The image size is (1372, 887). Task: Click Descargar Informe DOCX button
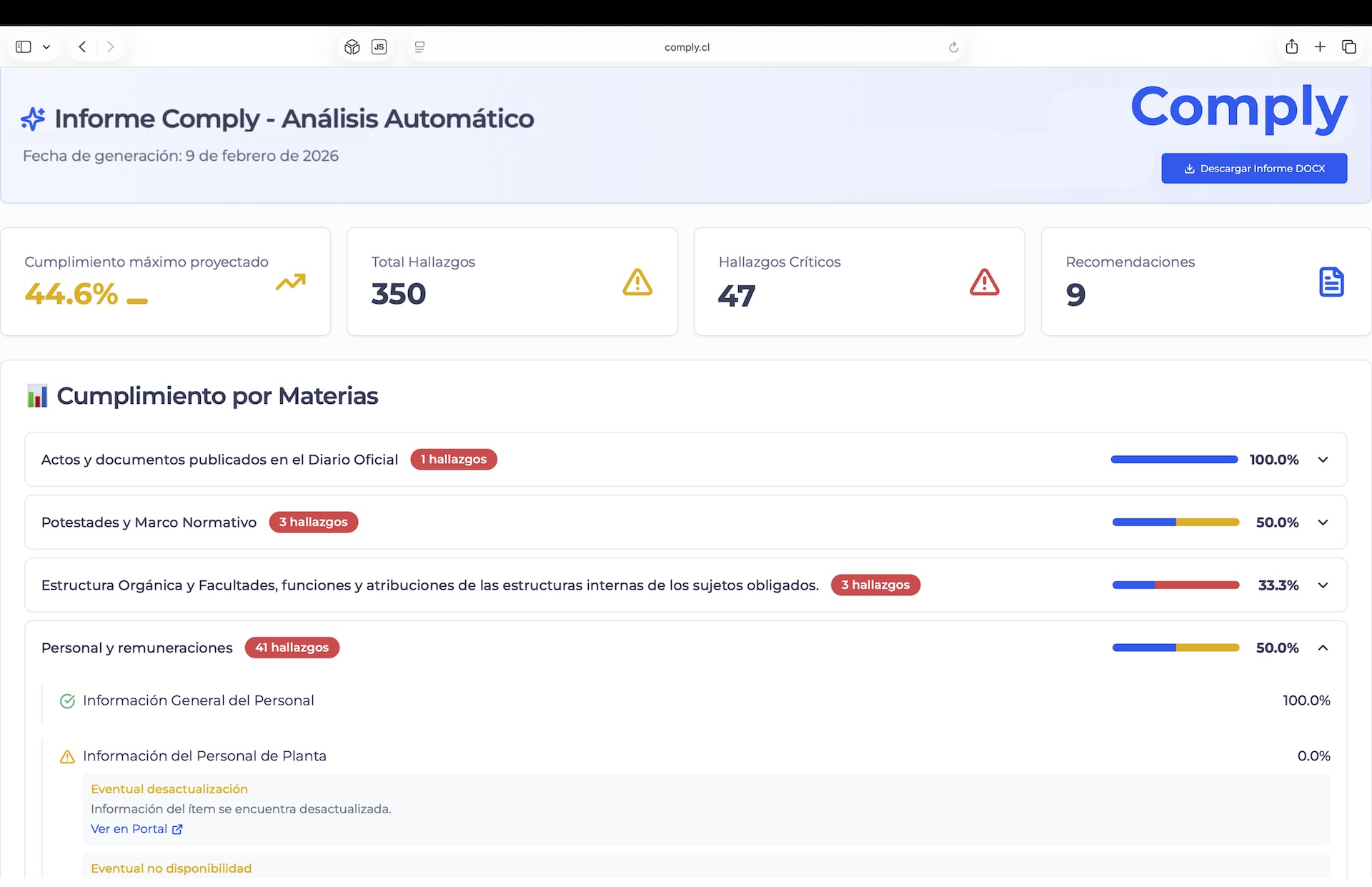[1254, 169]
